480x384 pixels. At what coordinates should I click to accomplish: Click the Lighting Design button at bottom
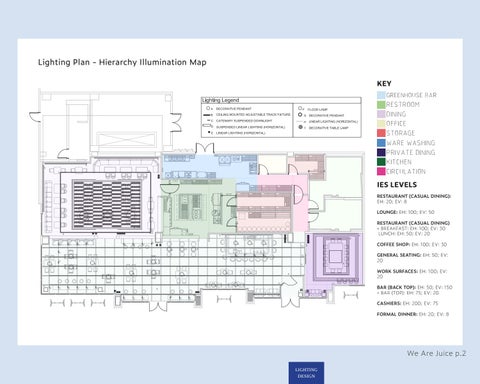coord(306,373)
